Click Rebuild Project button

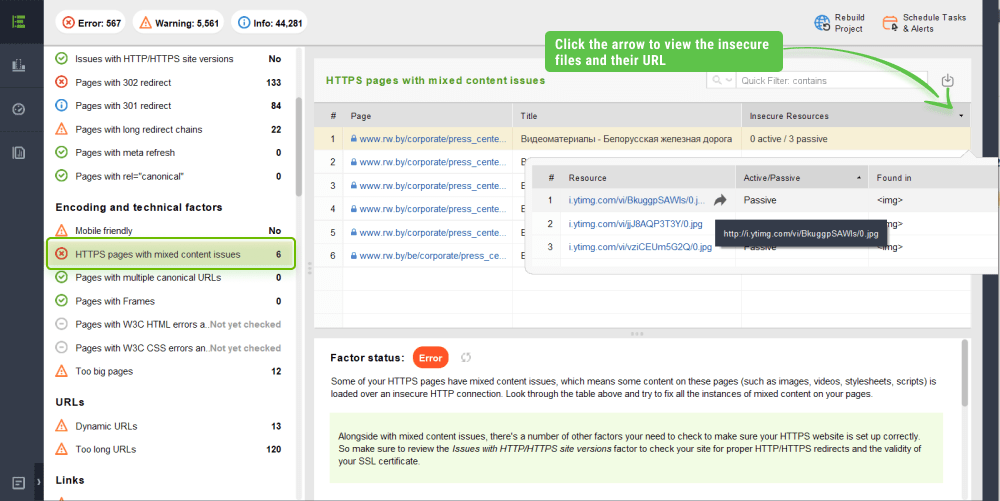click(x=840, y=23)
